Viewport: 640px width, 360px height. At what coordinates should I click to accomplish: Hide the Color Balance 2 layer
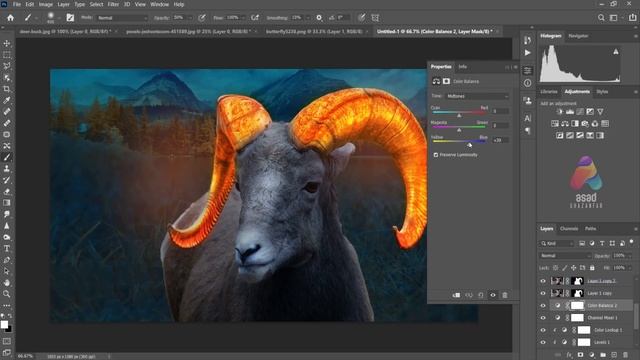pyautogui.click(x=543, y=305)
